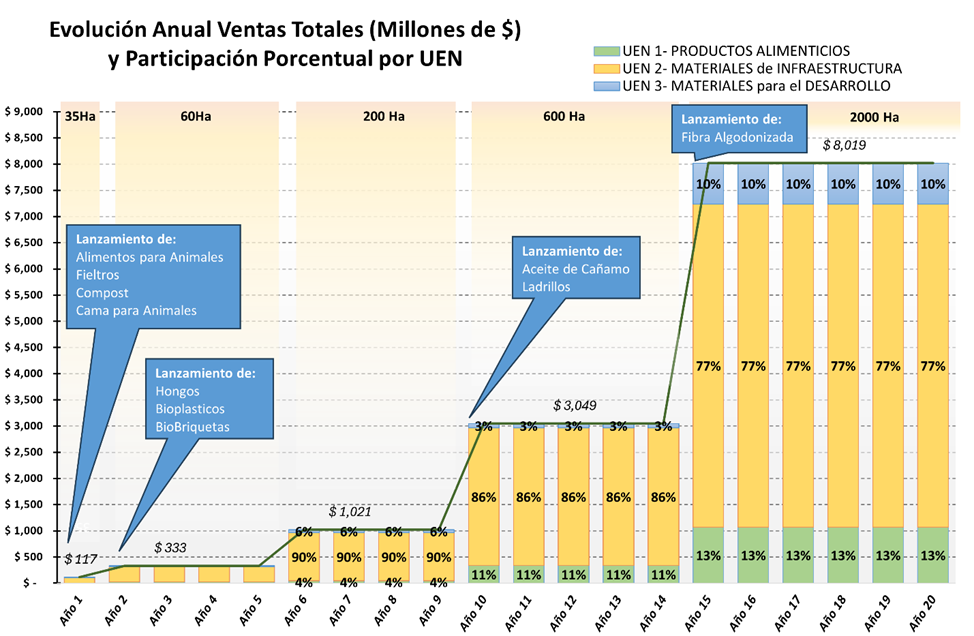The width and height of the screenshot is (974, 636).
Task: Click the green UEN 1 legend swatch
Action: coord(606,51)
